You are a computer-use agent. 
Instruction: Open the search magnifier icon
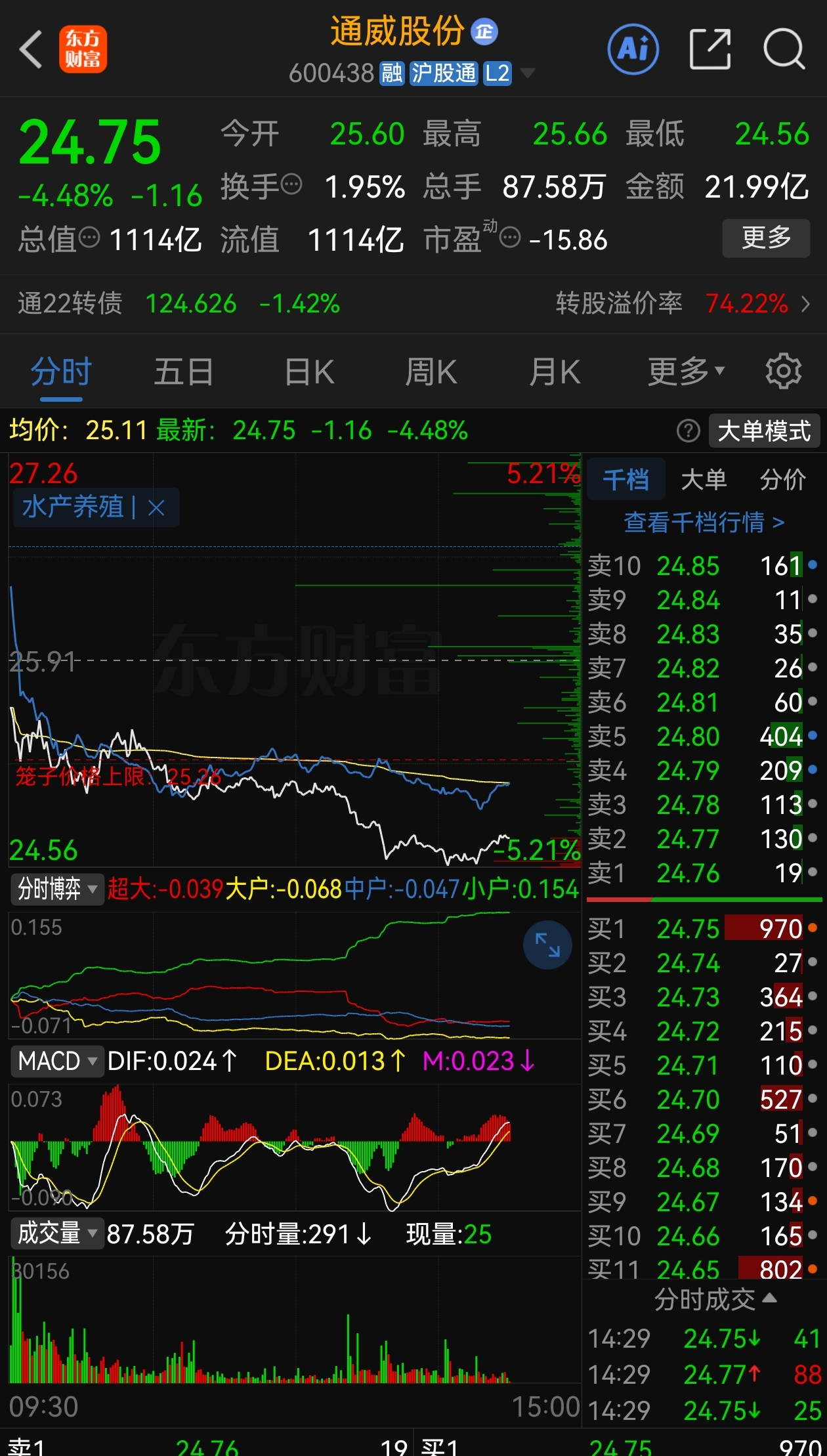coord(784,49)
